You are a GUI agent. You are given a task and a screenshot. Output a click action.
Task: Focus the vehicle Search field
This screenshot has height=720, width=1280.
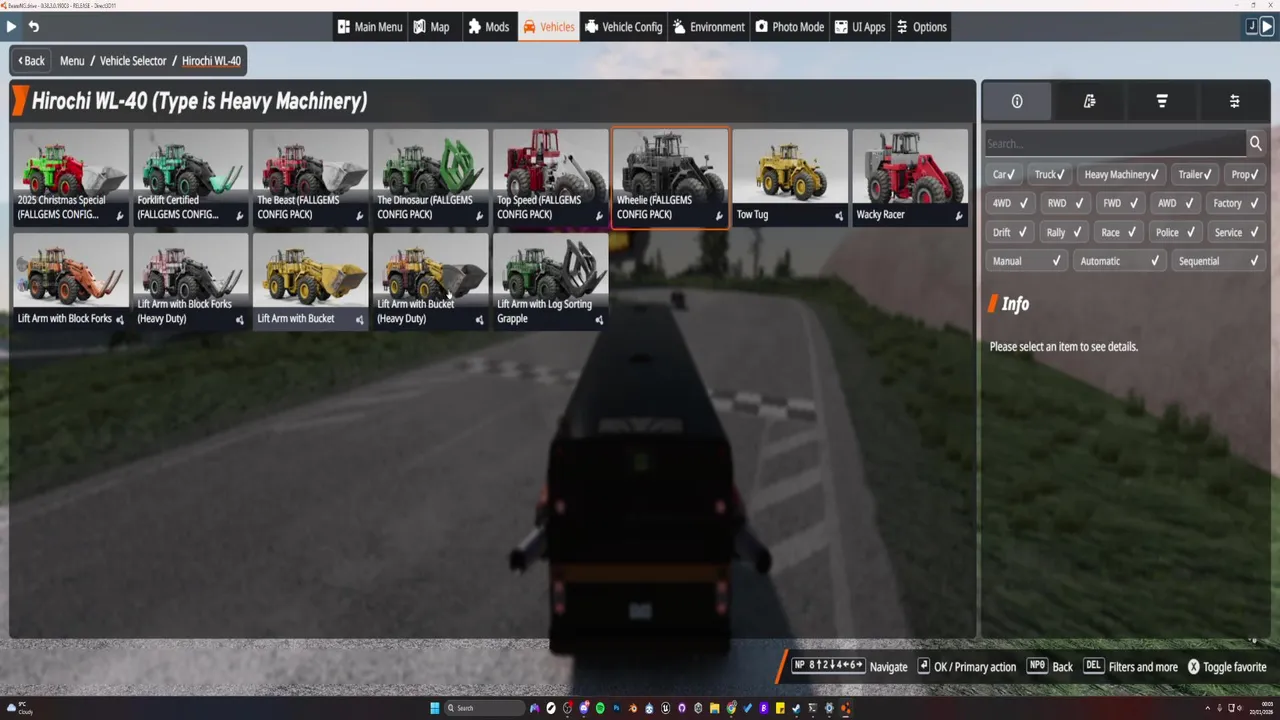(1115, 144)
